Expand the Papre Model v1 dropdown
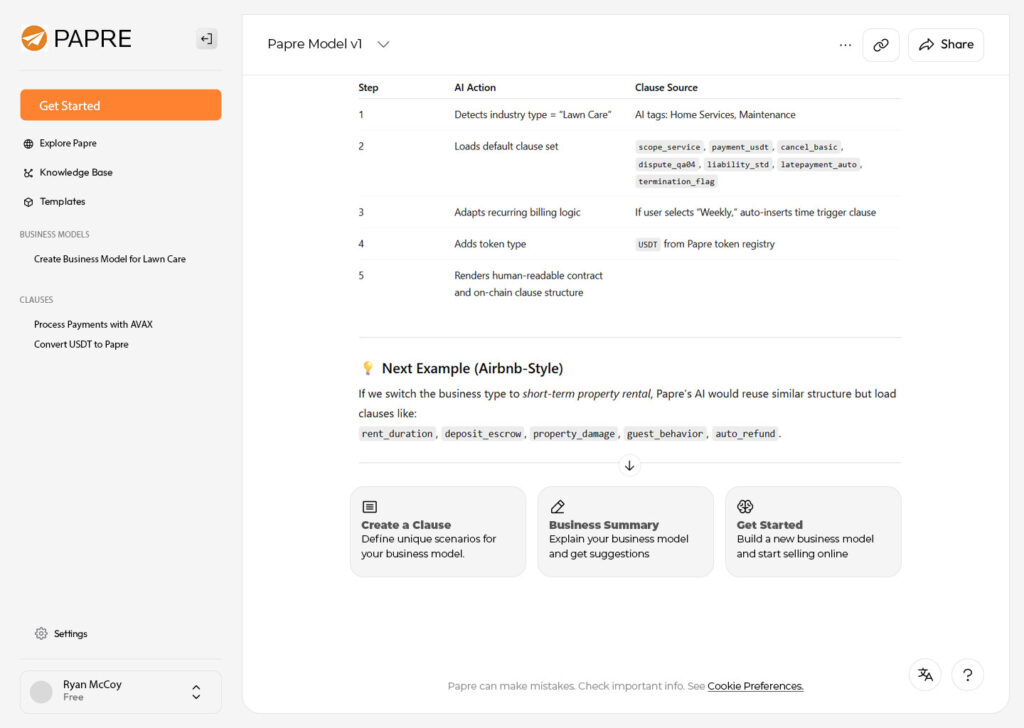The height and width of the screenshot is (728, 1024). [328, 44]
